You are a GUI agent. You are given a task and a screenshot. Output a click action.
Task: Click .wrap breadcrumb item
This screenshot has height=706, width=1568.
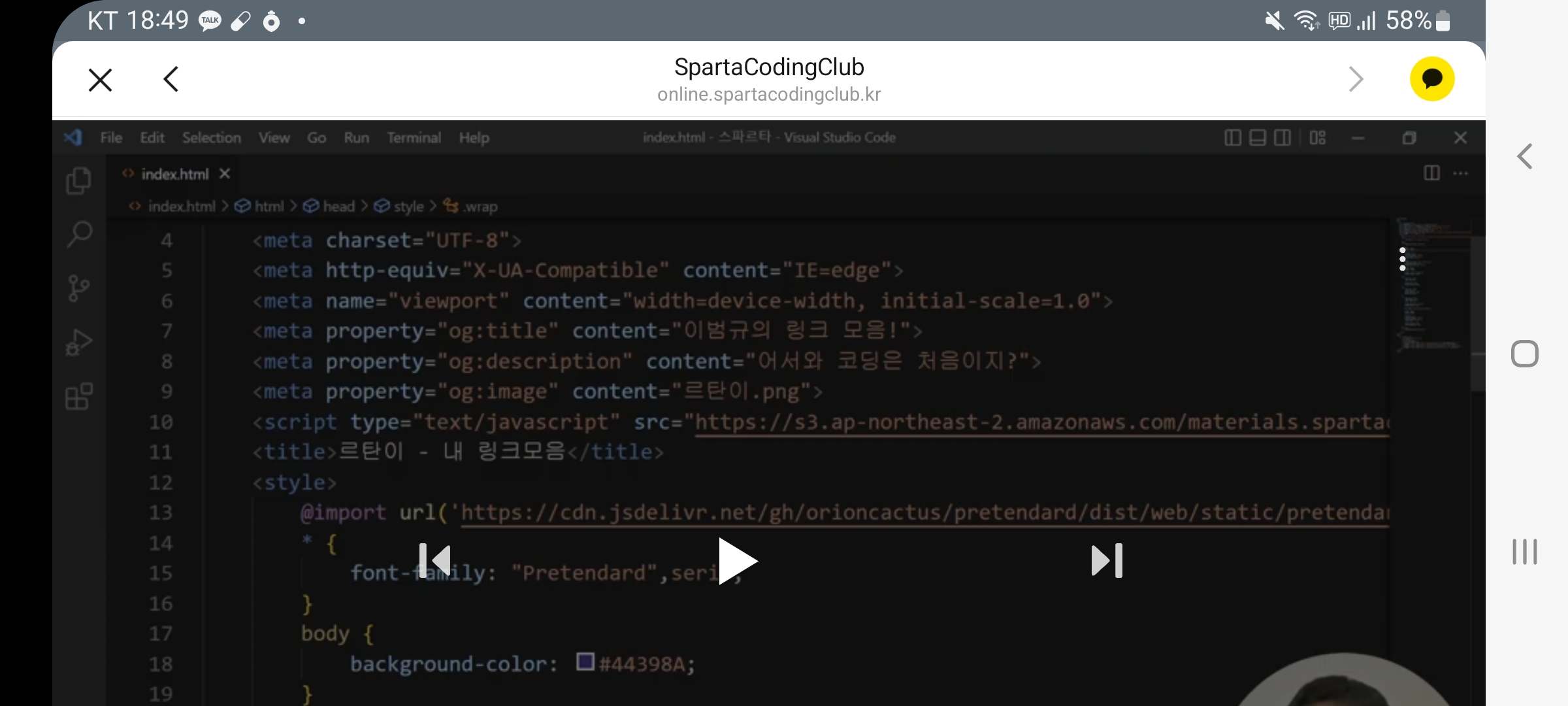point(480,207)
